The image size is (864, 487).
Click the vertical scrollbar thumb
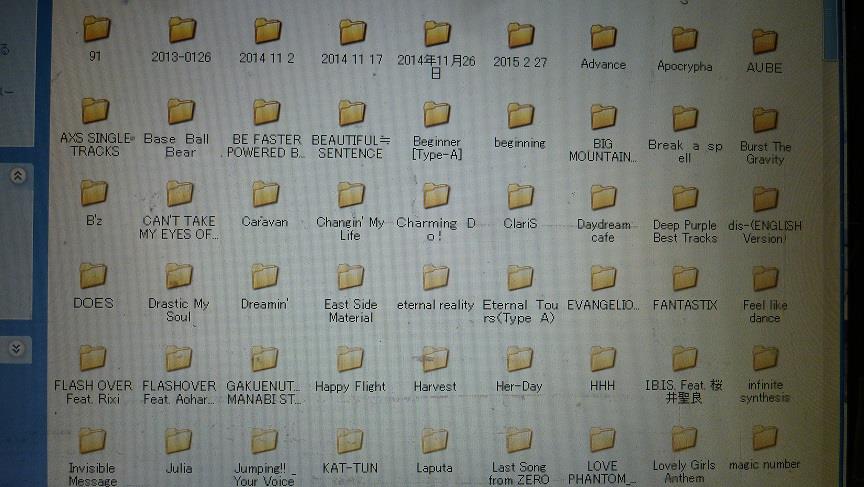tap(830, 30)
